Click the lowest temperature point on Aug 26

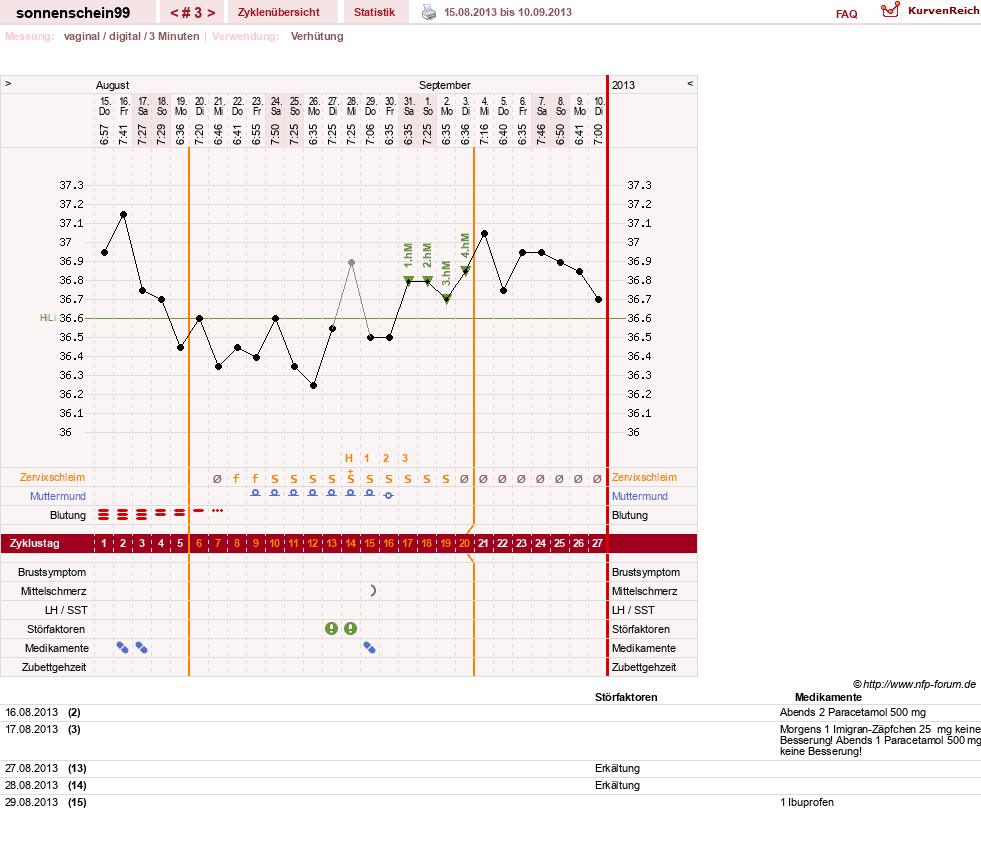click(x=313, y=385)
